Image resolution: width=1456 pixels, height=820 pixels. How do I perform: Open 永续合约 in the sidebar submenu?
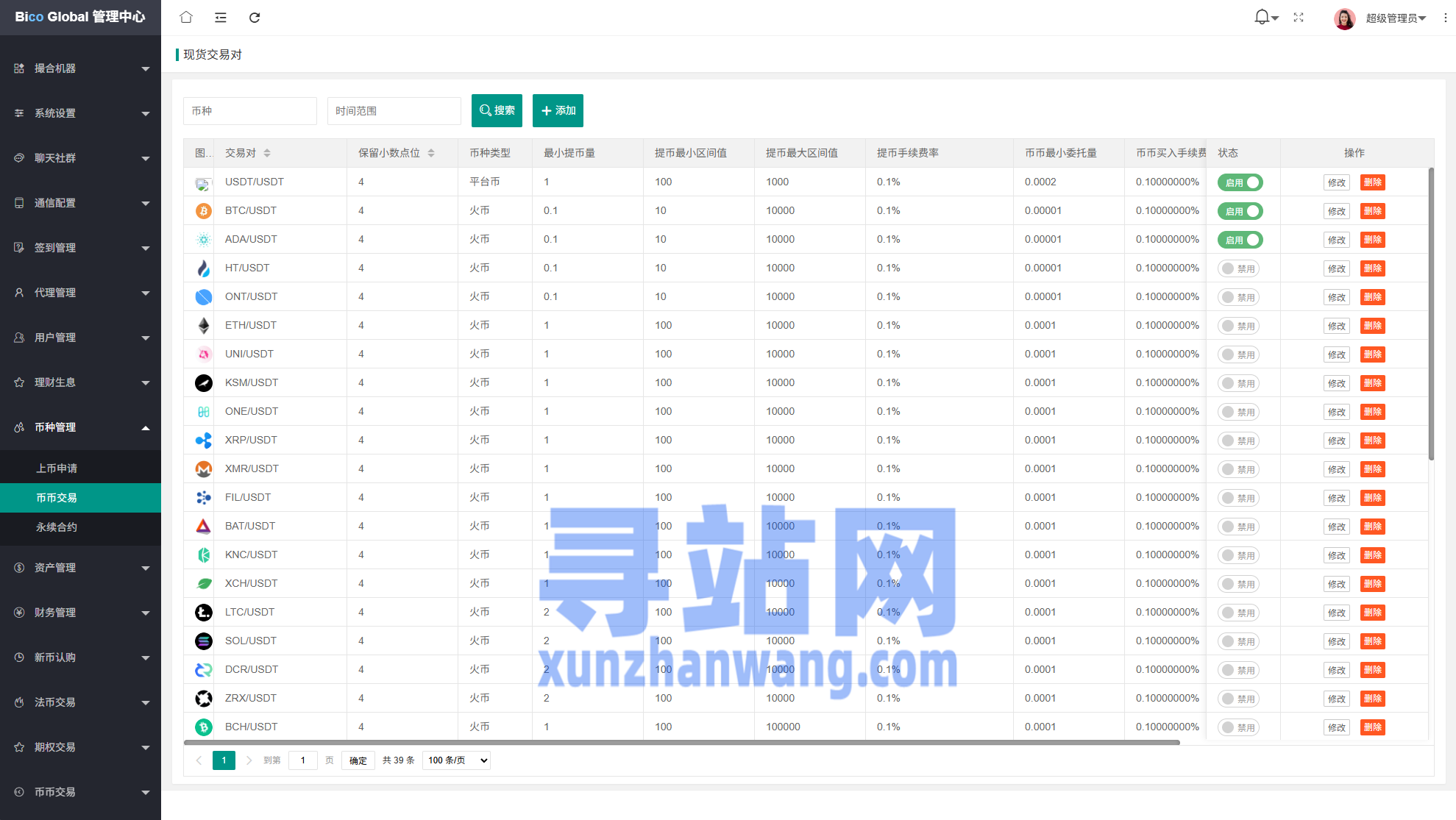click(57, 527)
